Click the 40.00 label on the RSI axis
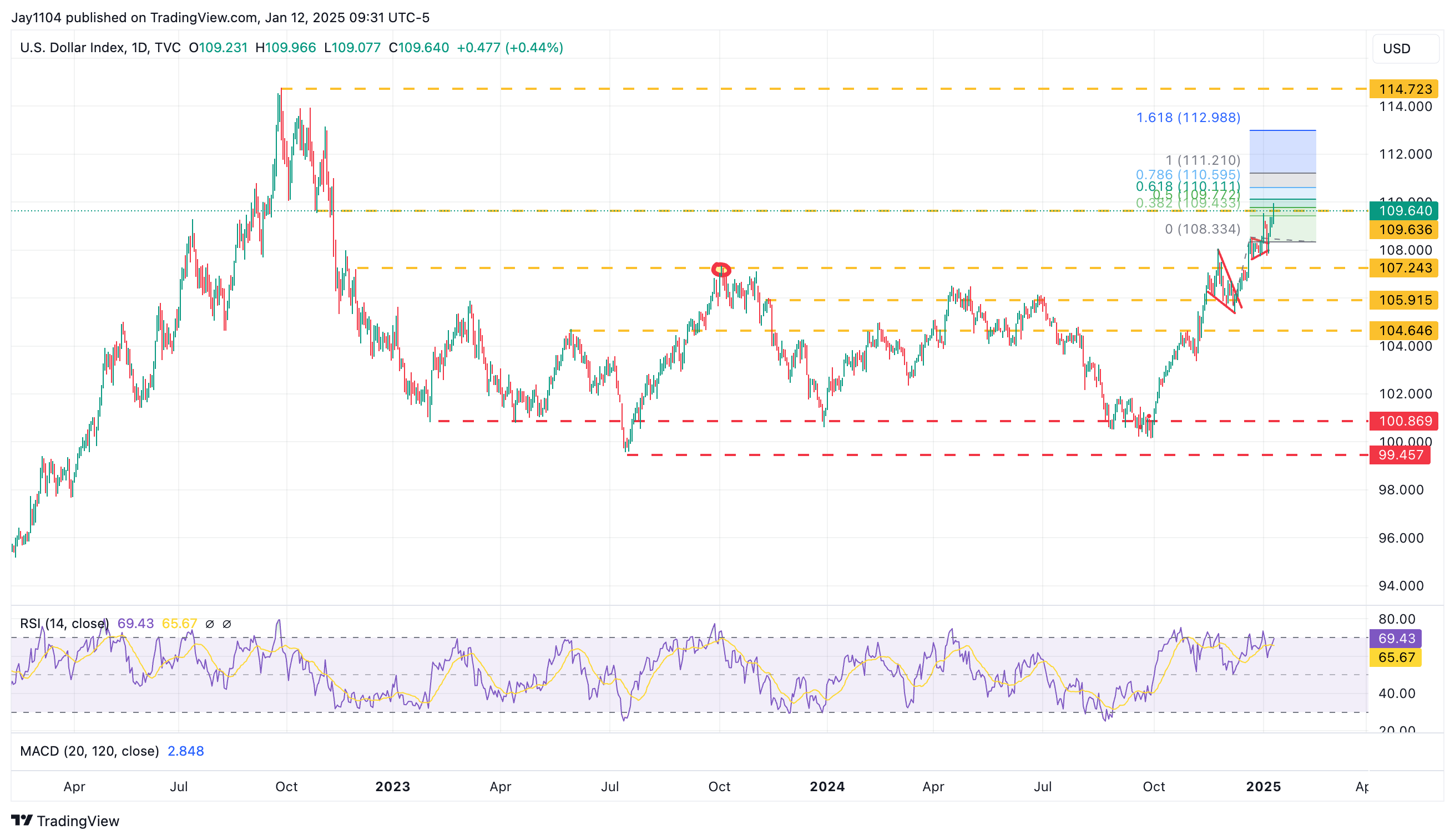Image resolution: width=1455 pixels, height=840 pixels. tap(1397, 694)
